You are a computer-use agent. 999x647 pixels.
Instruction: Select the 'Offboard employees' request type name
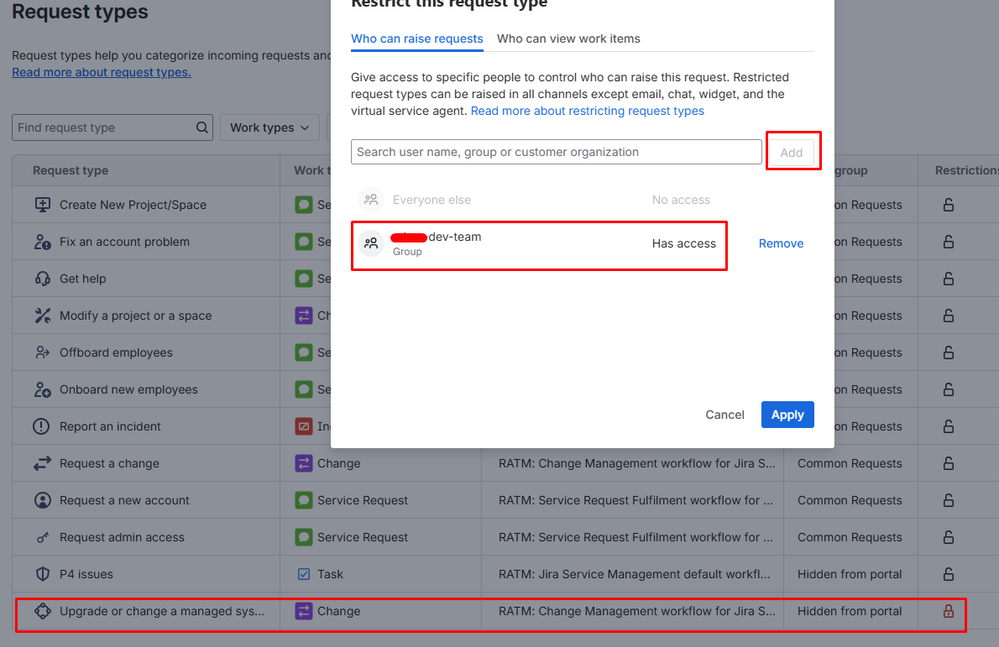pyautogui.click(x=116, y=352)
